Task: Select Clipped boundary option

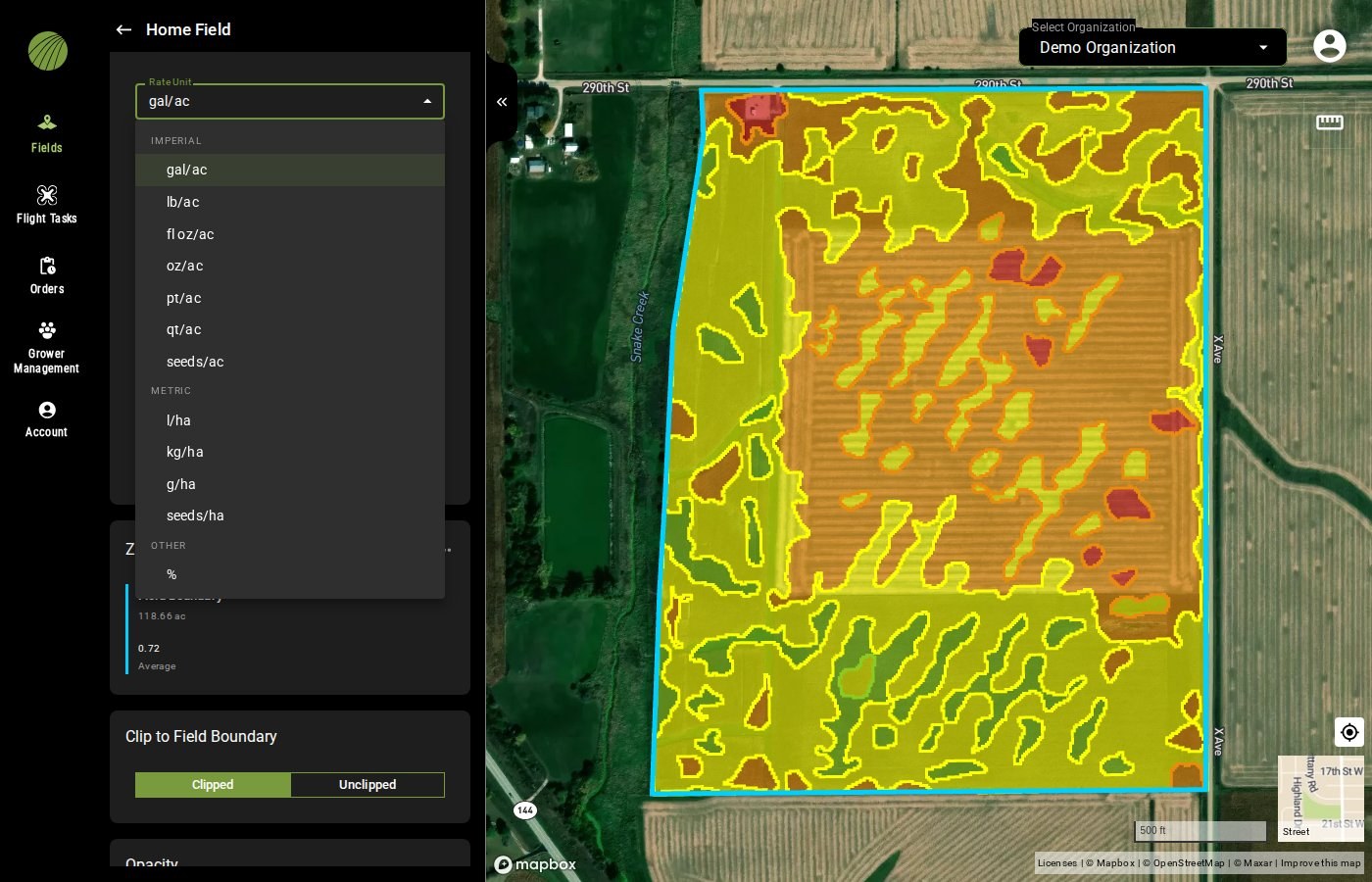Action: [x=213, y=785]
